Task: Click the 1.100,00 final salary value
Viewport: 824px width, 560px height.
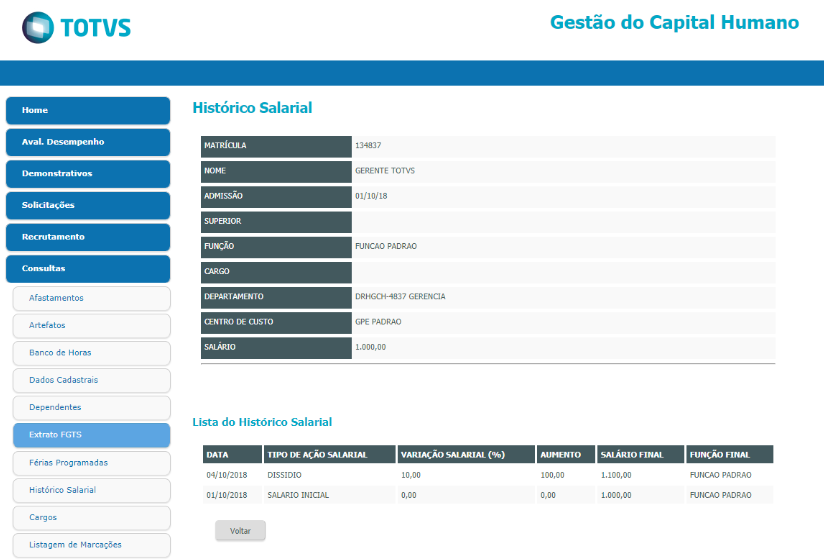Action: pyautogui.click(x=616, y=475)
